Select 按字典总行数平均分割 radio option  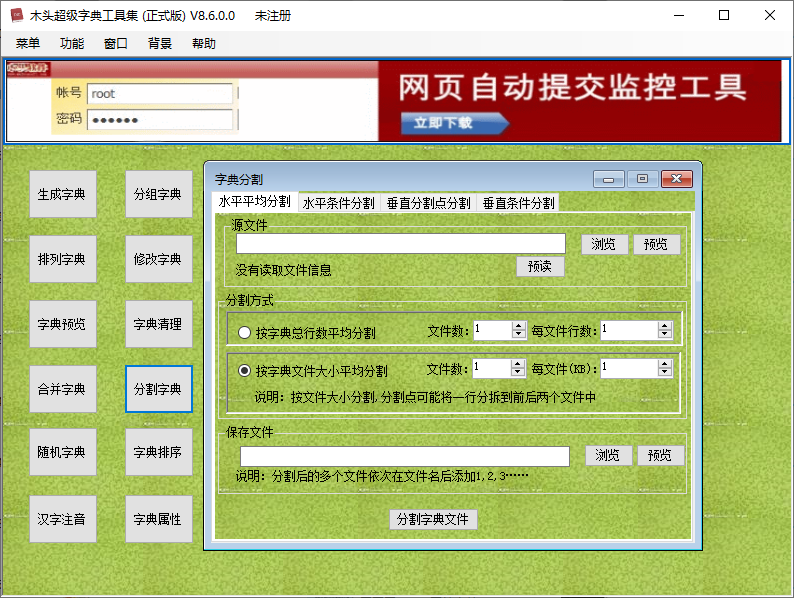click(245, 332)
